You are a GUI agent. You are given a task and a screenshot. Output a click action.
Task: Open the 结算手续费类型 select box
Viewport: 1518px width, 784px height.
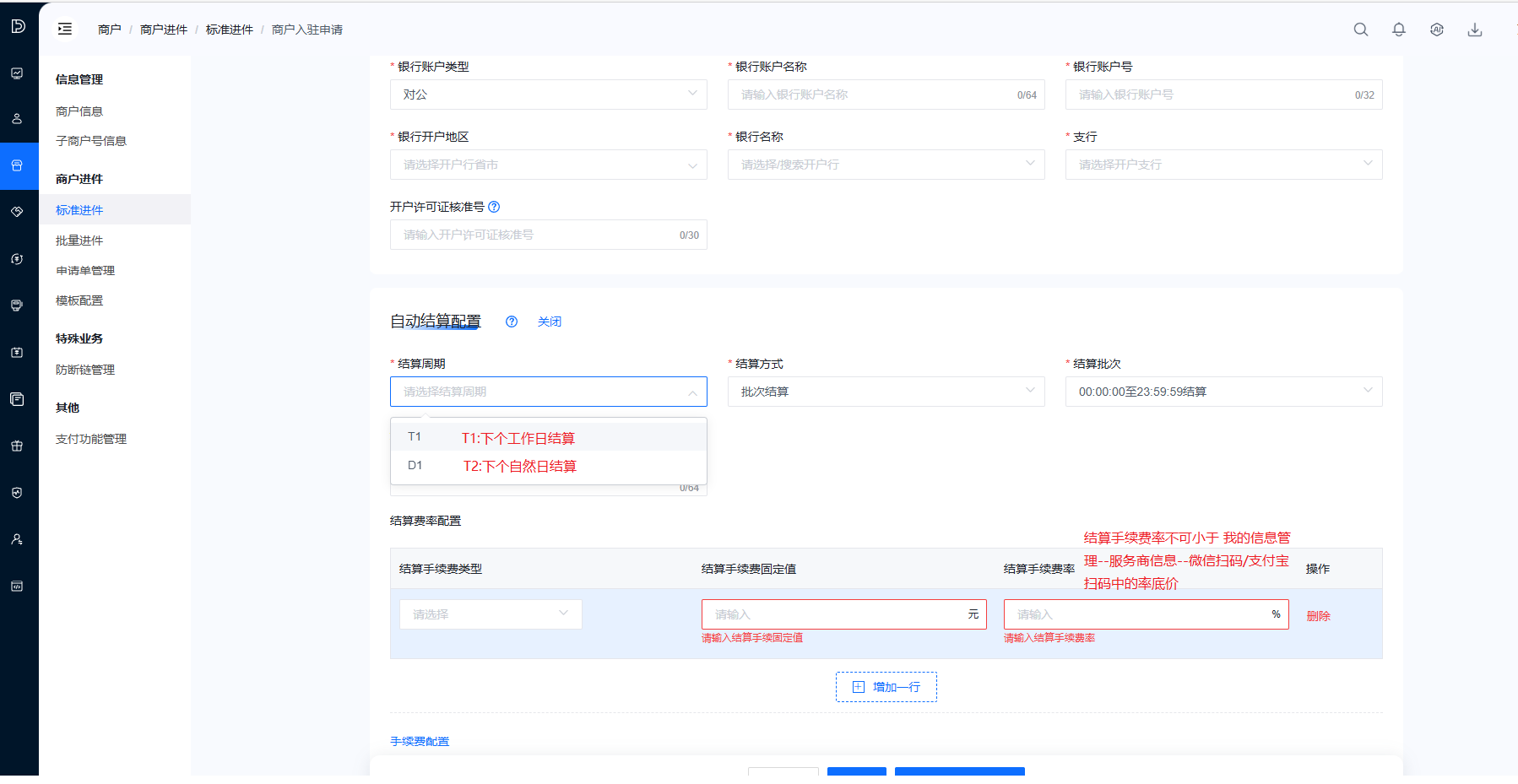tap(490, 614)
